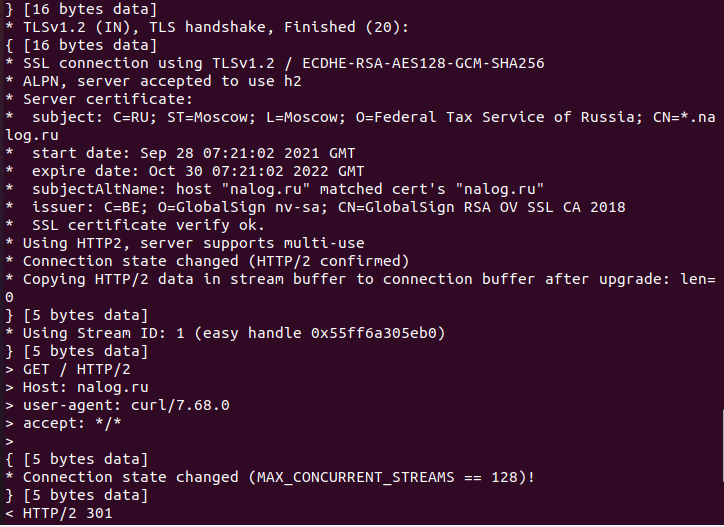Viewport: 724px width, 527px height.
Task: Click the 'Using Stream ID: 1' line
Action: coord(225,333)
